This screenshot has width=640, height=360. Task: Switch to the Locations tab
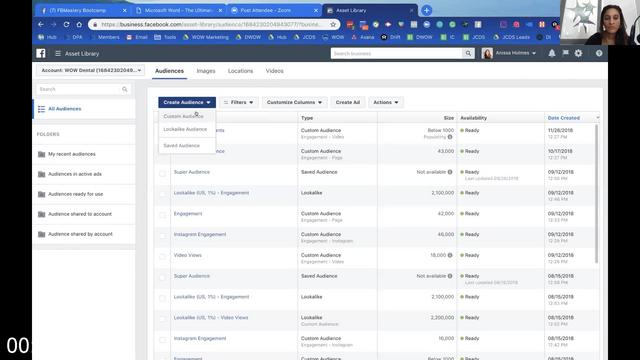pos(240,71)
